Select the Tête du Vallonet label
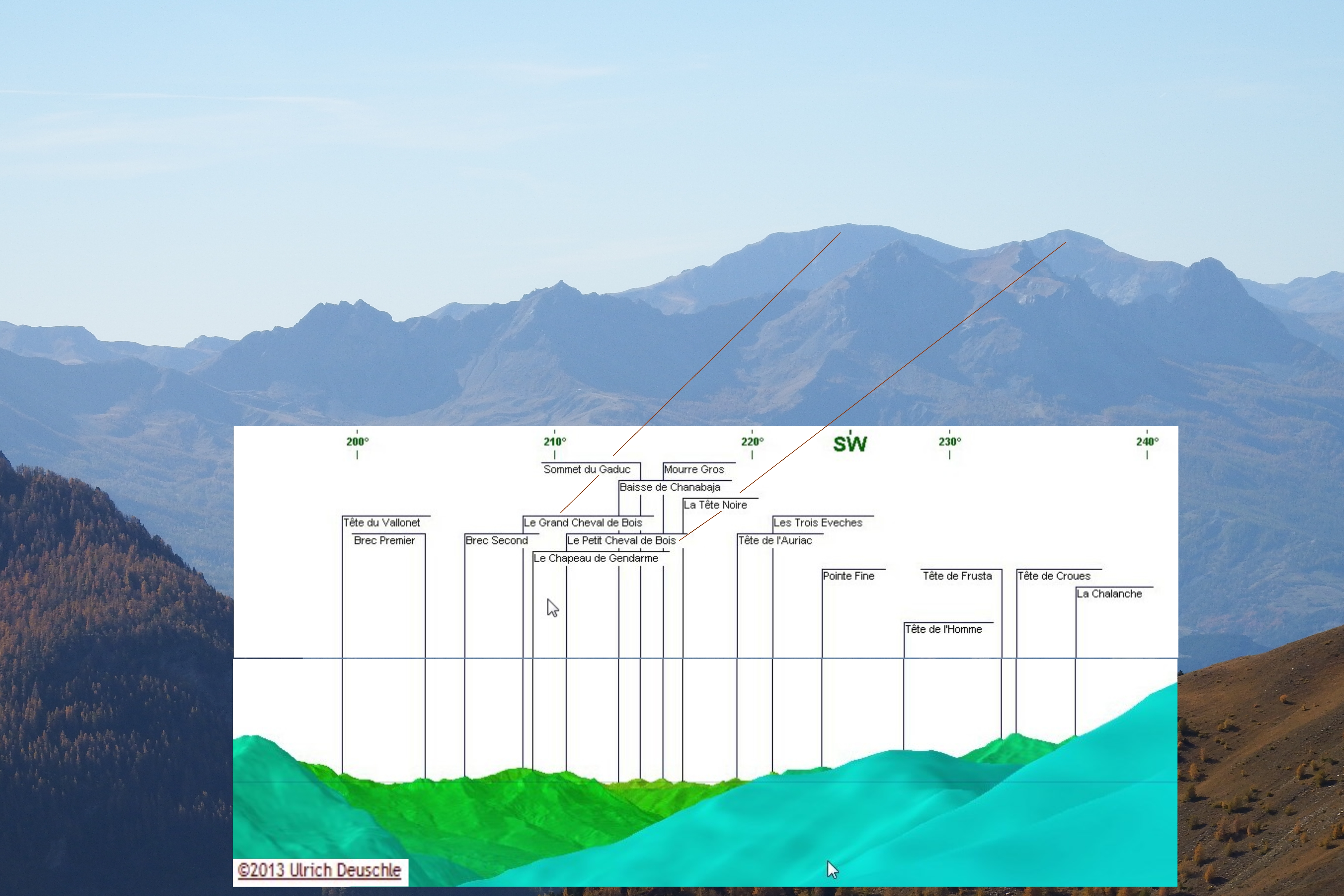 381,522
